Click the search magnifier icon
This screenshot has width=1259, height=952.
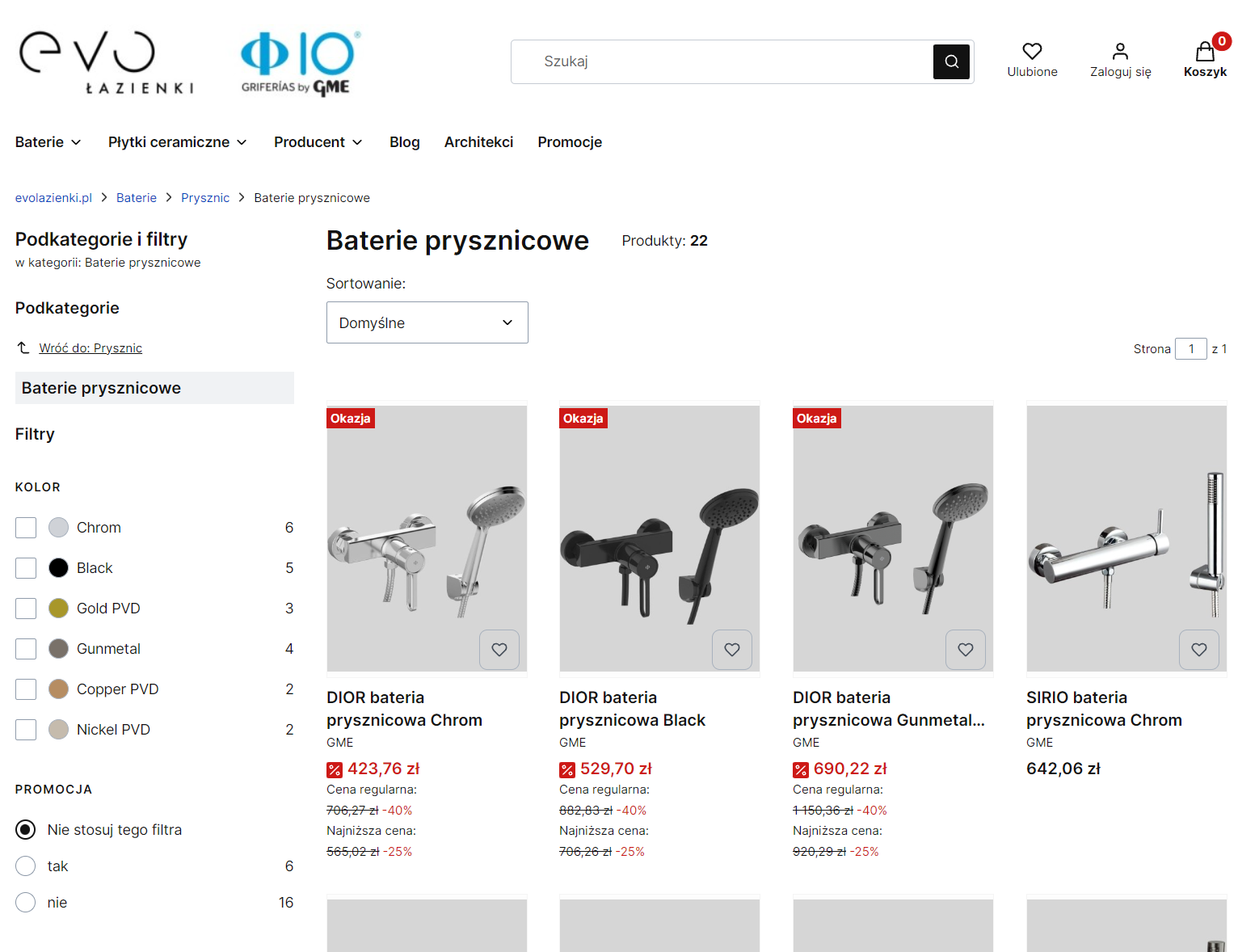tap(951, 61)
